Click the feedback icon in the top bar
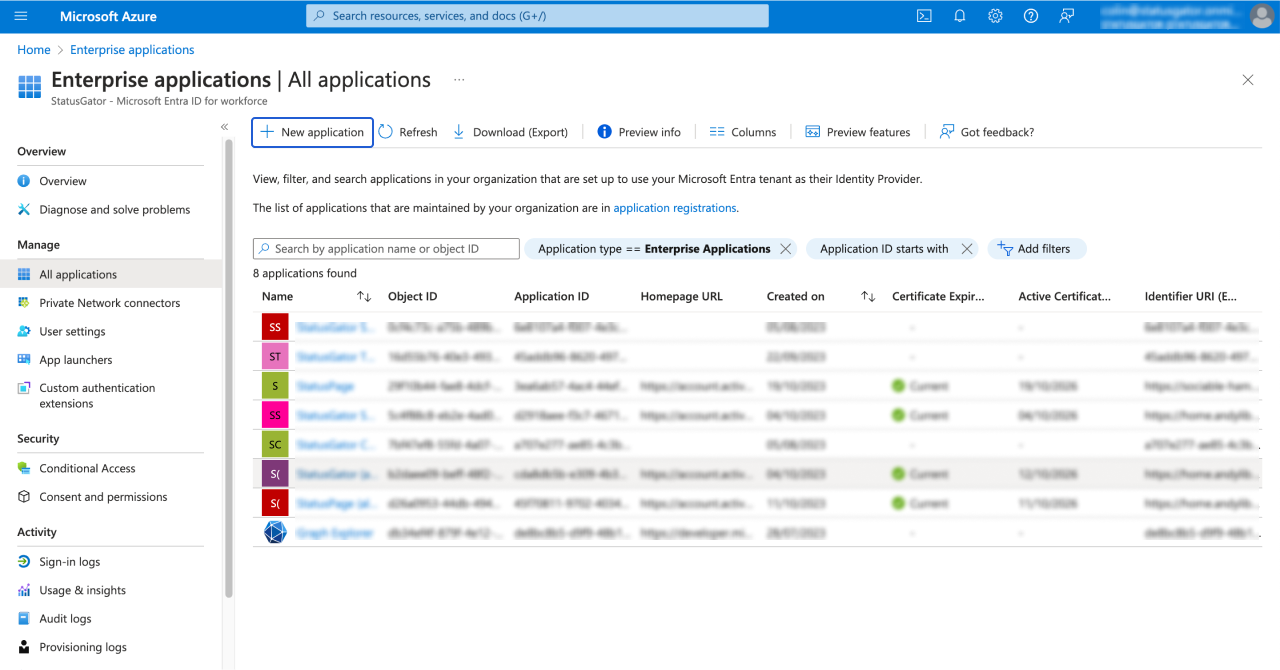 coord(1067,16)
